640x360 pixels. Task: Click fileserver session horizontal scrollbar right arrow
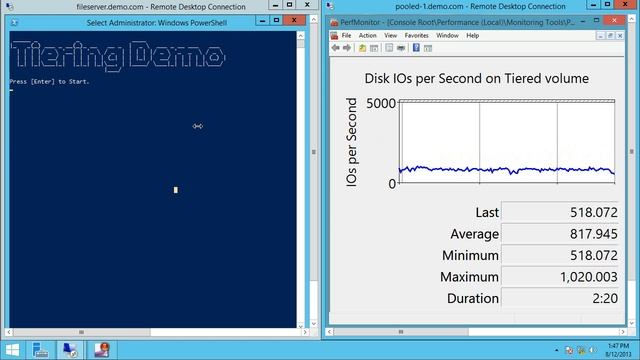[x=305, y=332]
